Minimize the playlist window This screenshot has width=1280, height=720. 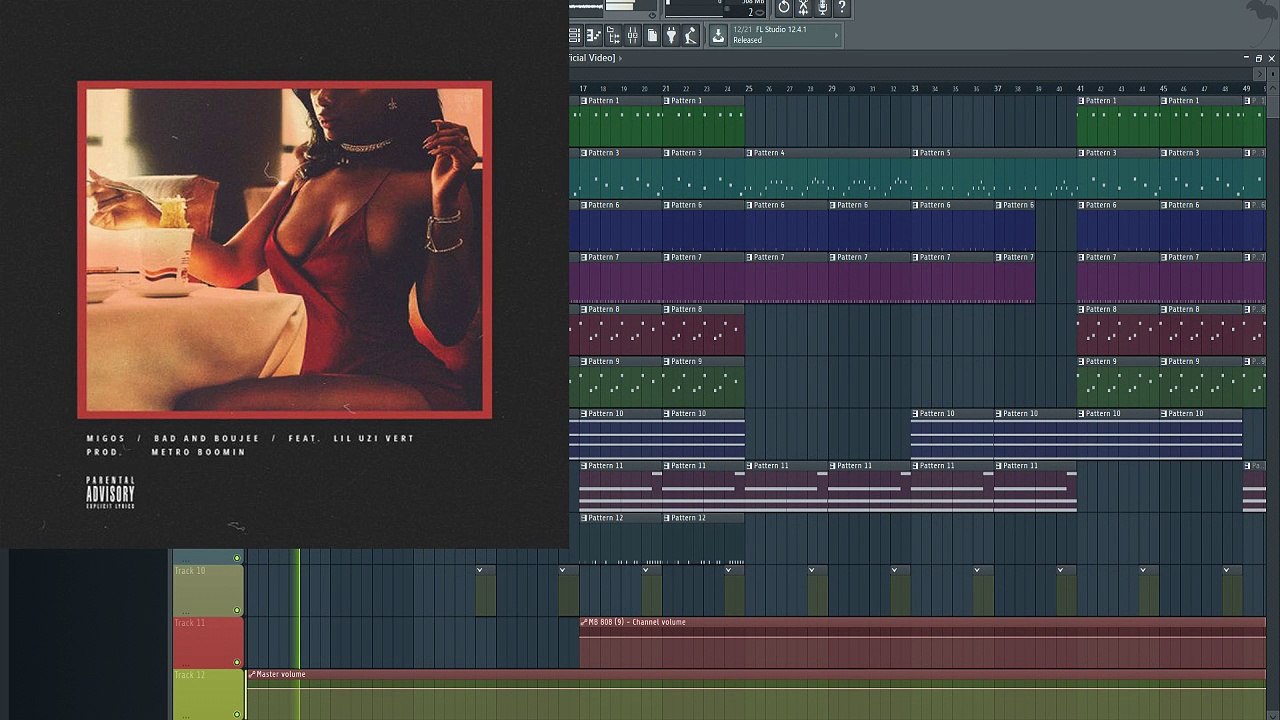pos(1246,58)
